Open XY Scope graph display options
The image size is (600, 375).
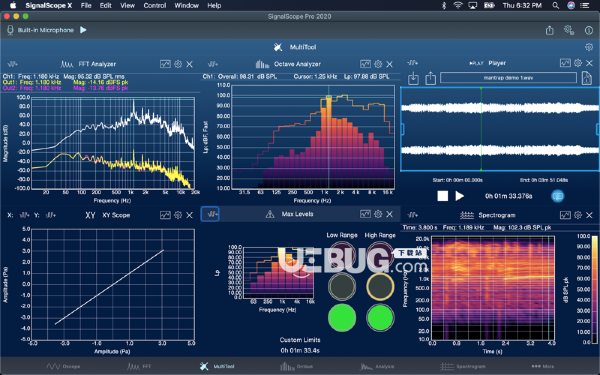165,215
